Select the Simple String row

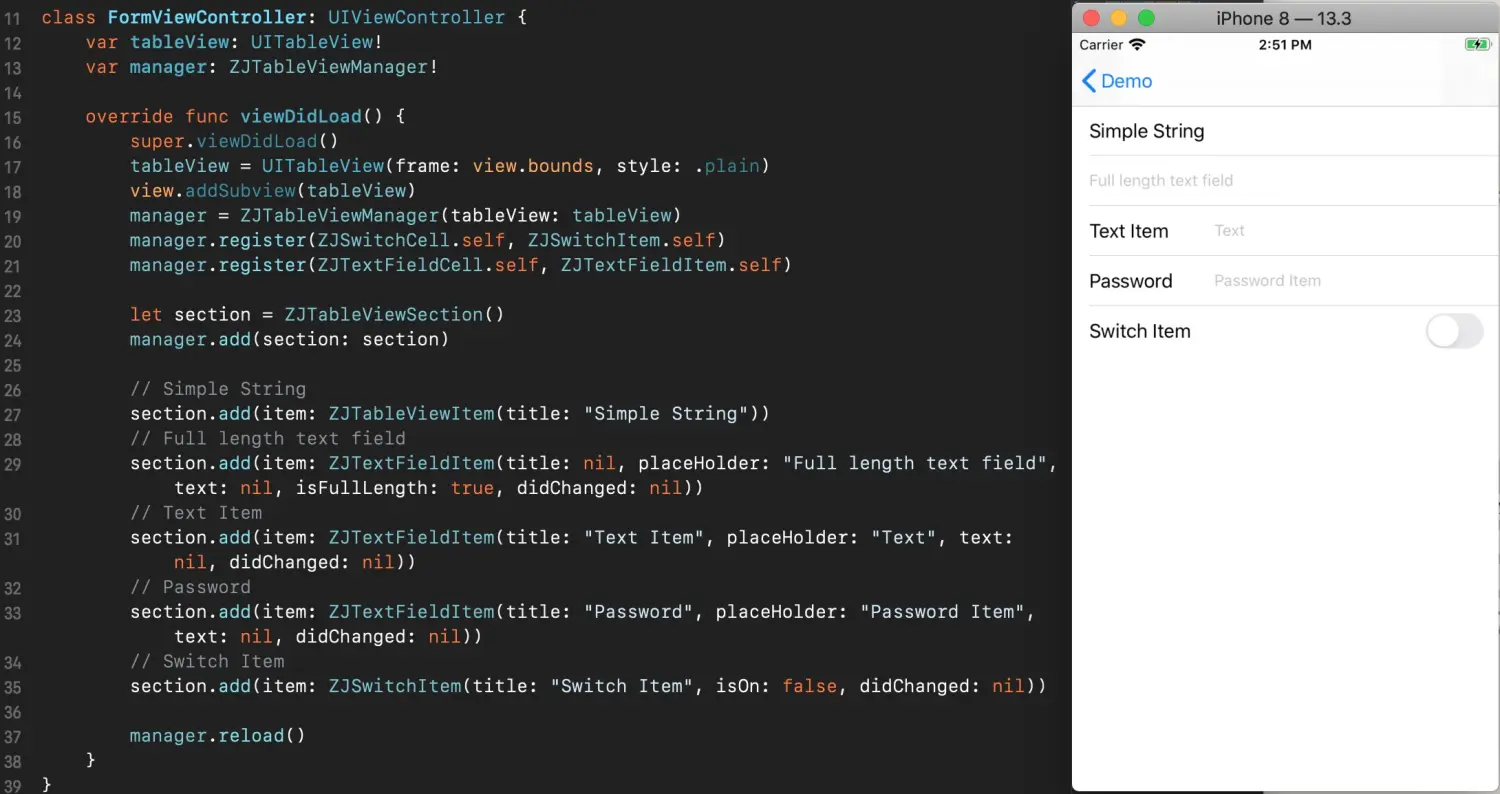pyautogui.click(x=1285, y=131)
